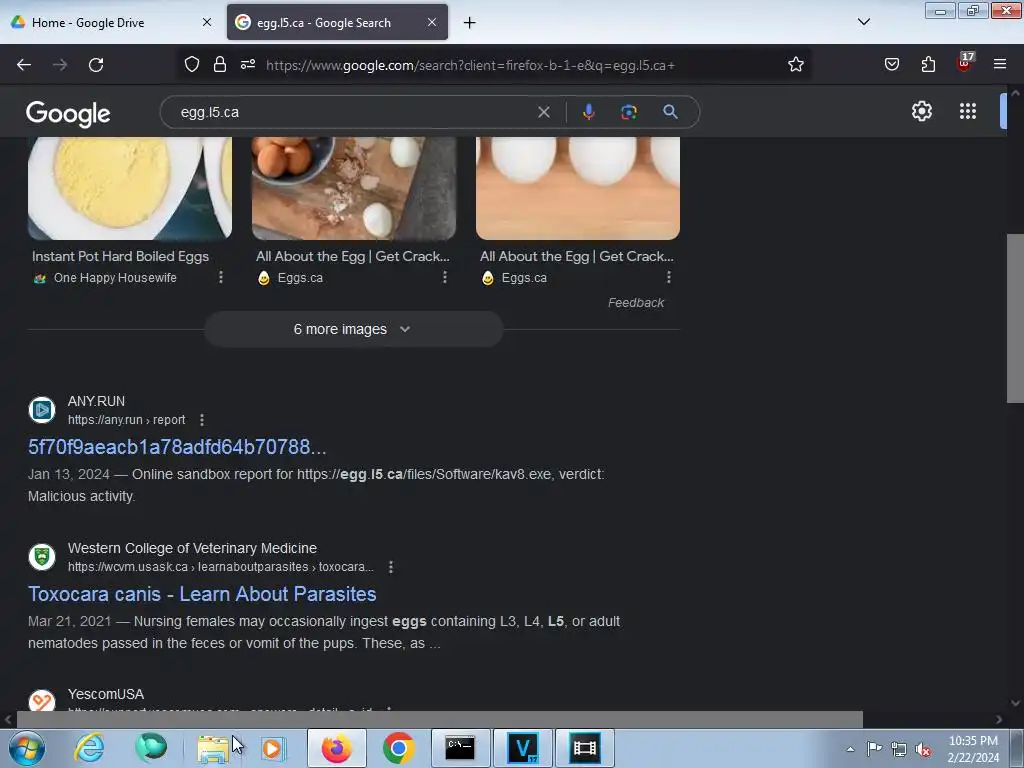Switch to Chrome on the taskbar
The width and height of the screenshot is (1024, 768).
[398, 748]
